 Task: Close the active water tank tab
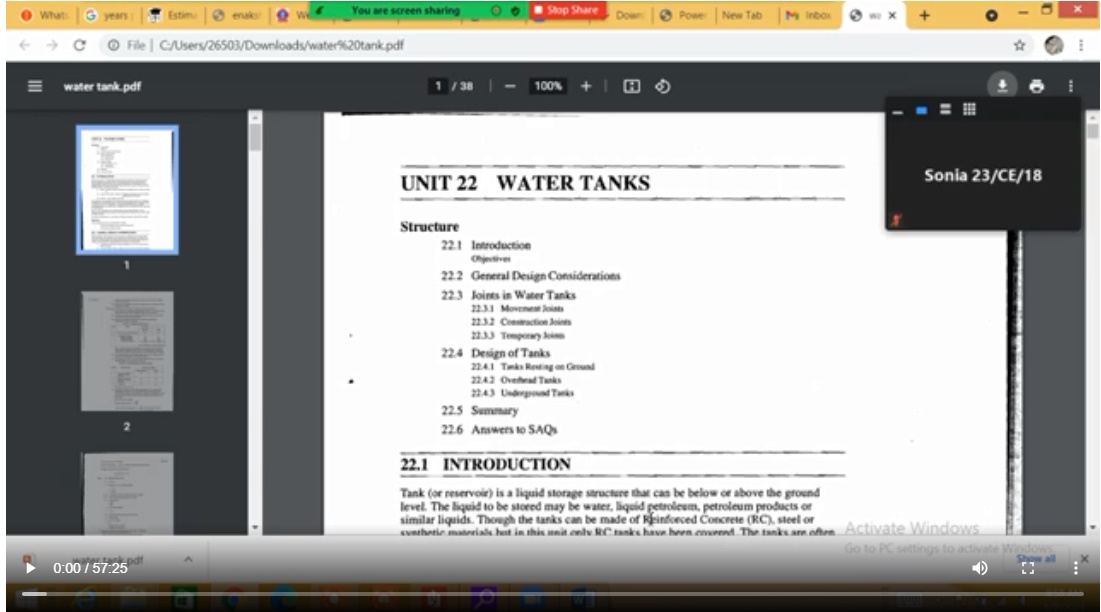click(x=892, y=15)
